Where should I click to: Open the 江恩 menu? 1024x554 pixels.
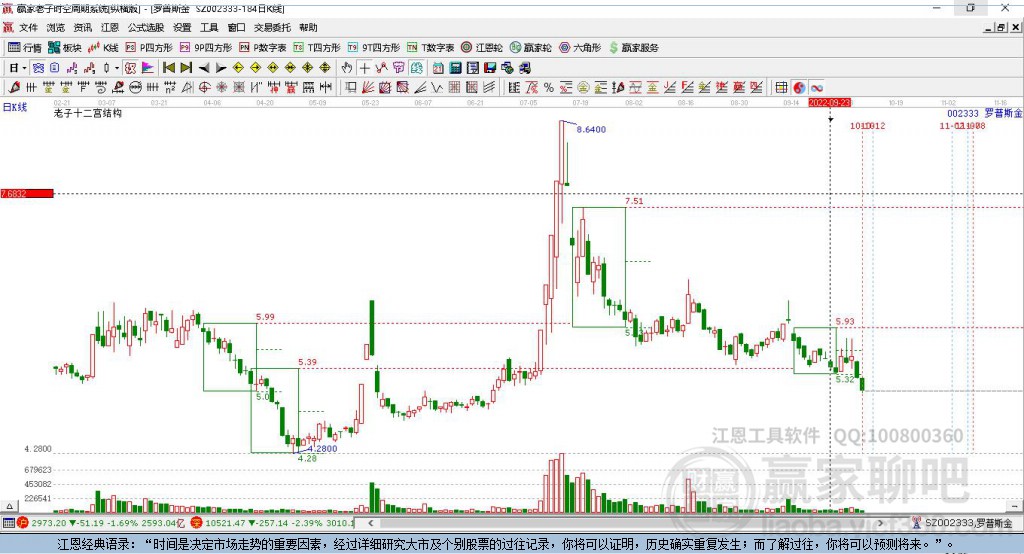click(x=110, y=27)
